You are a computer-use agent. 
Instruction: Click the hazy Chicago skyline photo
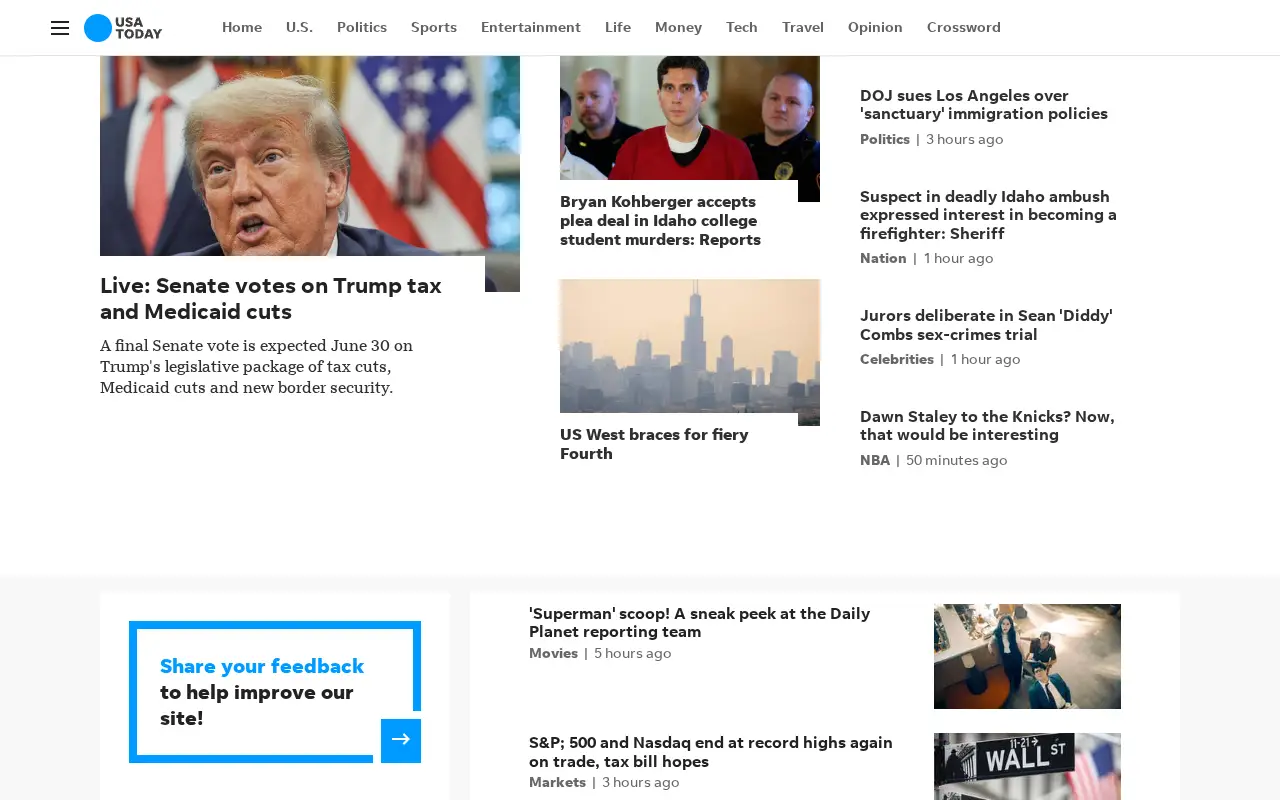[690, 346]
